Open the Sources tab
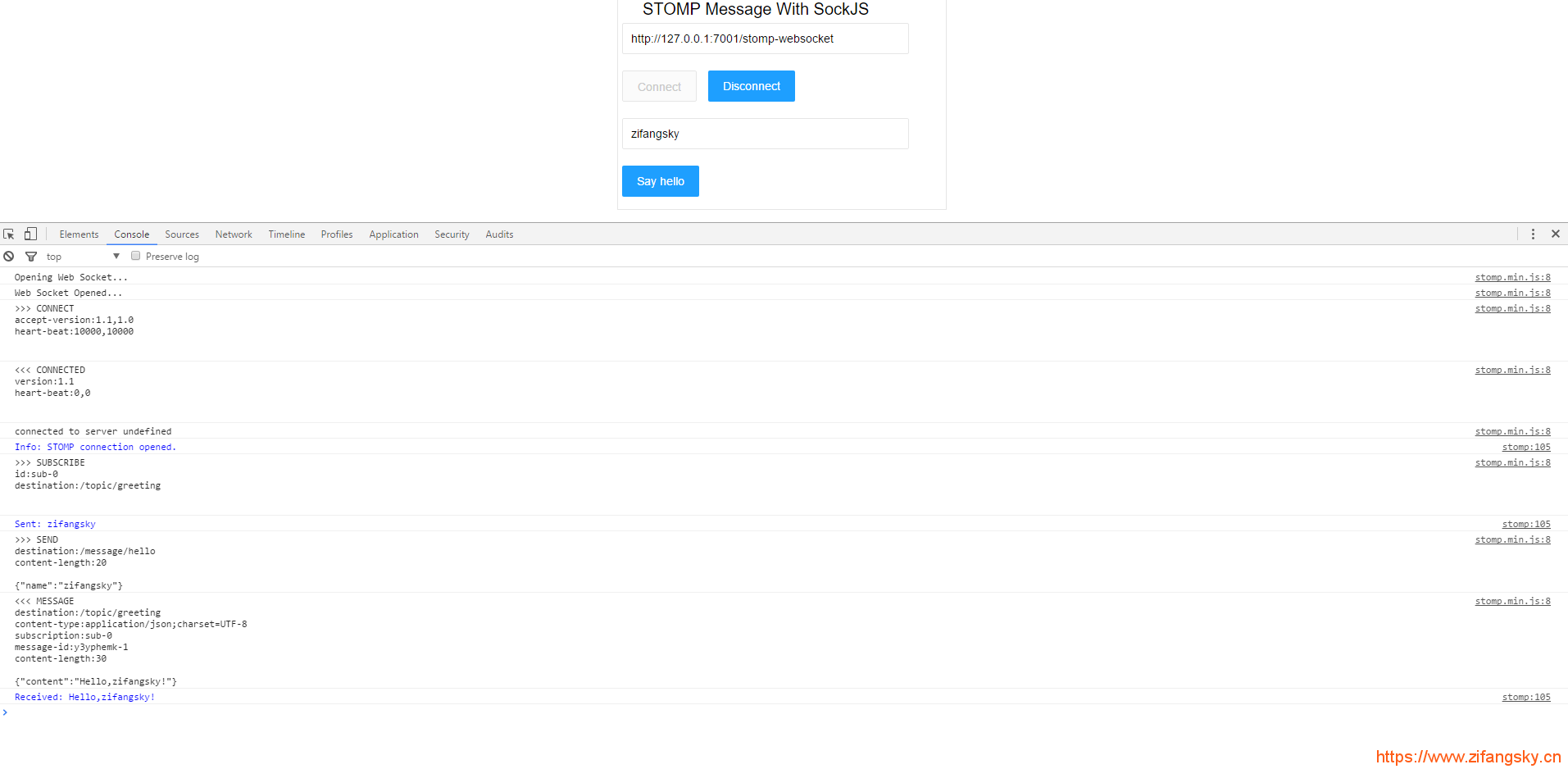 click(x=181, y=234)
